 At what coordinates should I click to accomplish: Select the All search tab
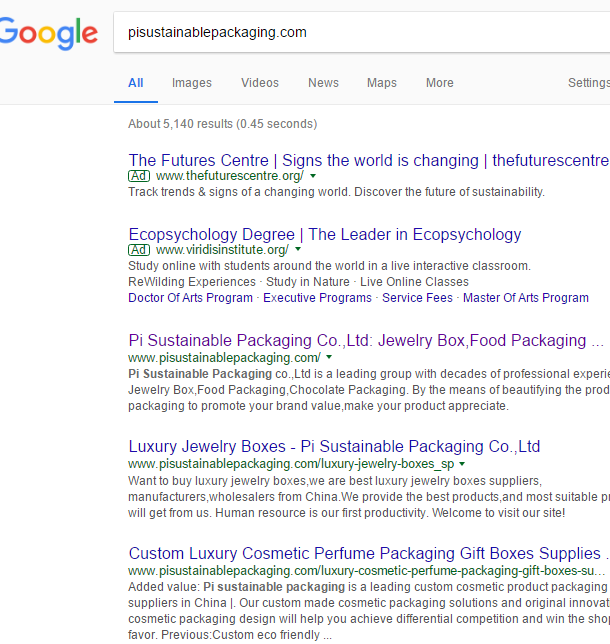click(x=136, y=83)
